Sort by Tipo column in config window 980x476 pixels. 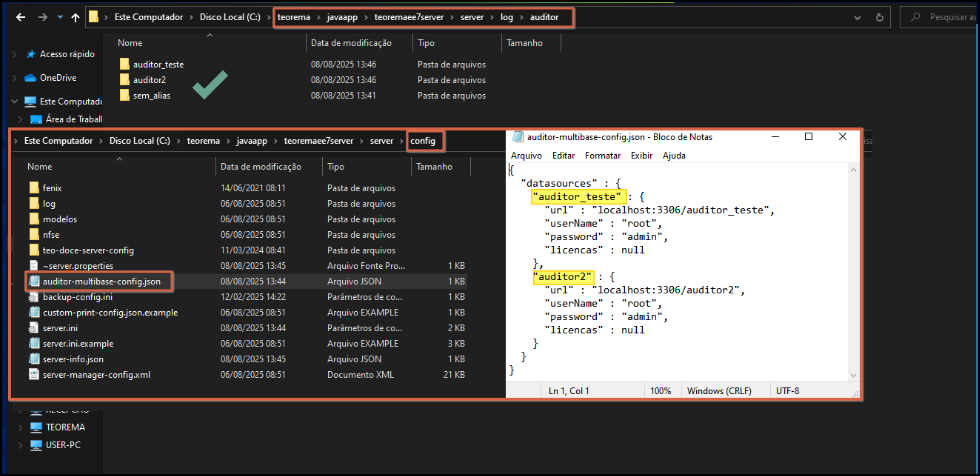(336, 167)
